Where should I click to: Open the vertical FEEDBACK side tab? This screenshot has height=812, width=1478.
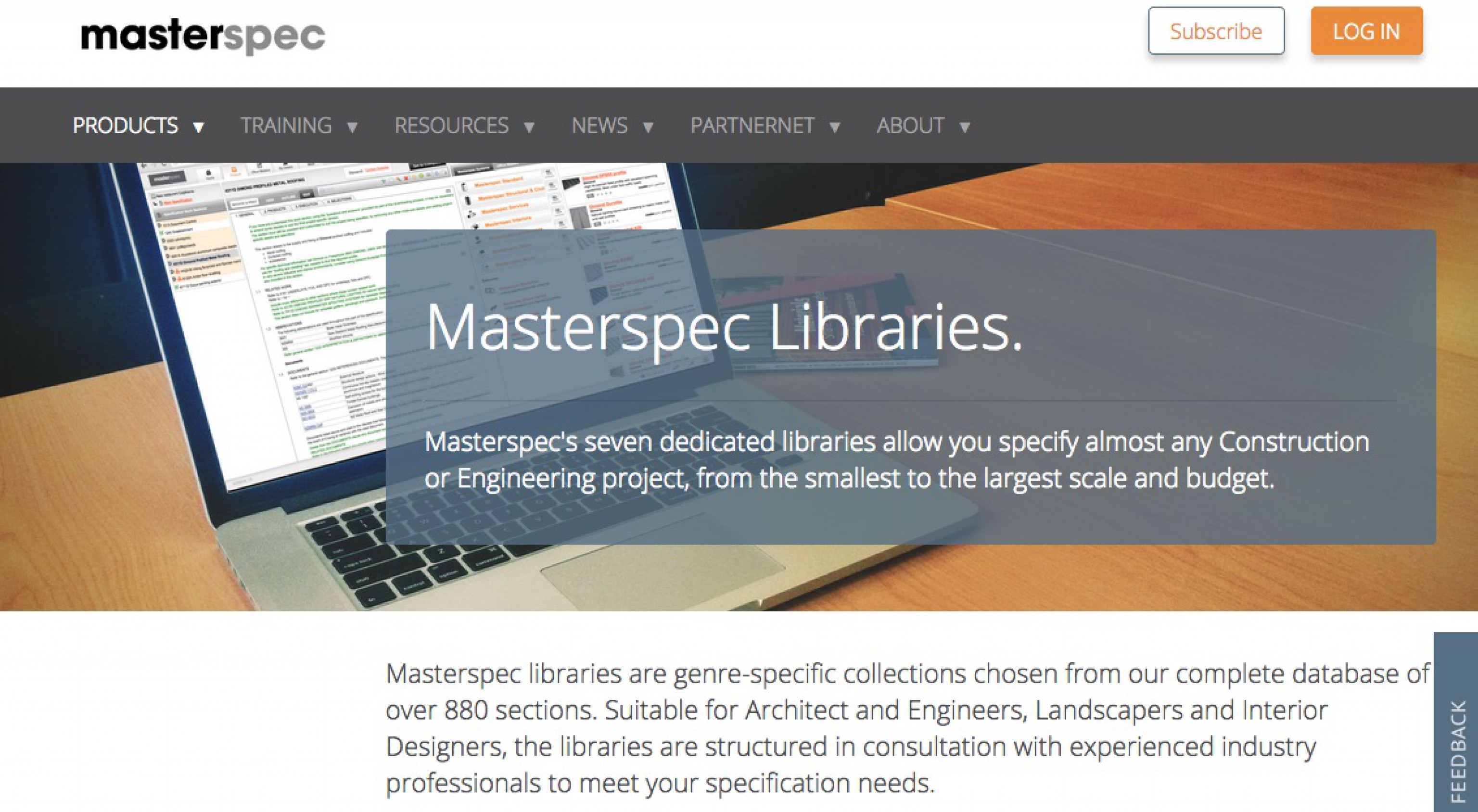pos(1457,746)
